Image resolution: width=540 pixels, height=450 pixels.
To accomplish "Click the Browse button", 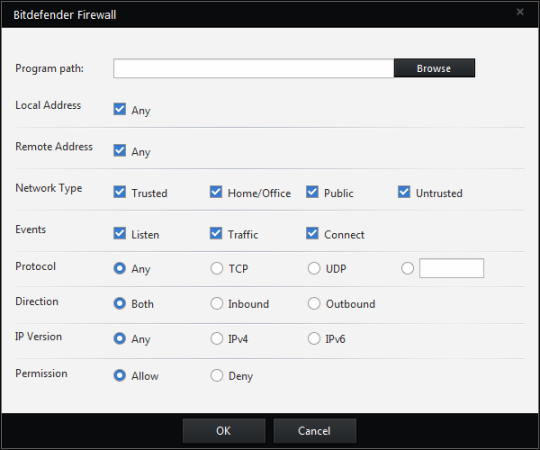I will click(x=434, y=68).
